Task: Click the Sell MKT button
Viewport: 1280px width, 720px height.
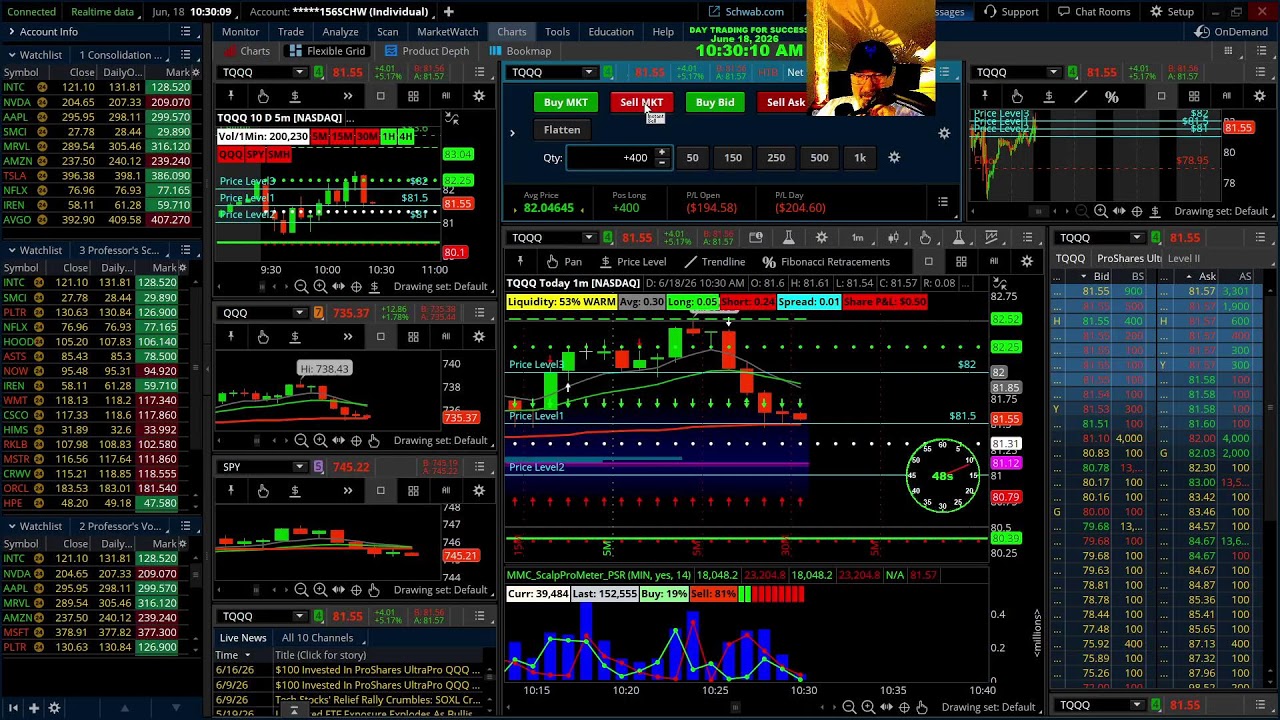Action: pyautogui.click(x=641, y=102)
